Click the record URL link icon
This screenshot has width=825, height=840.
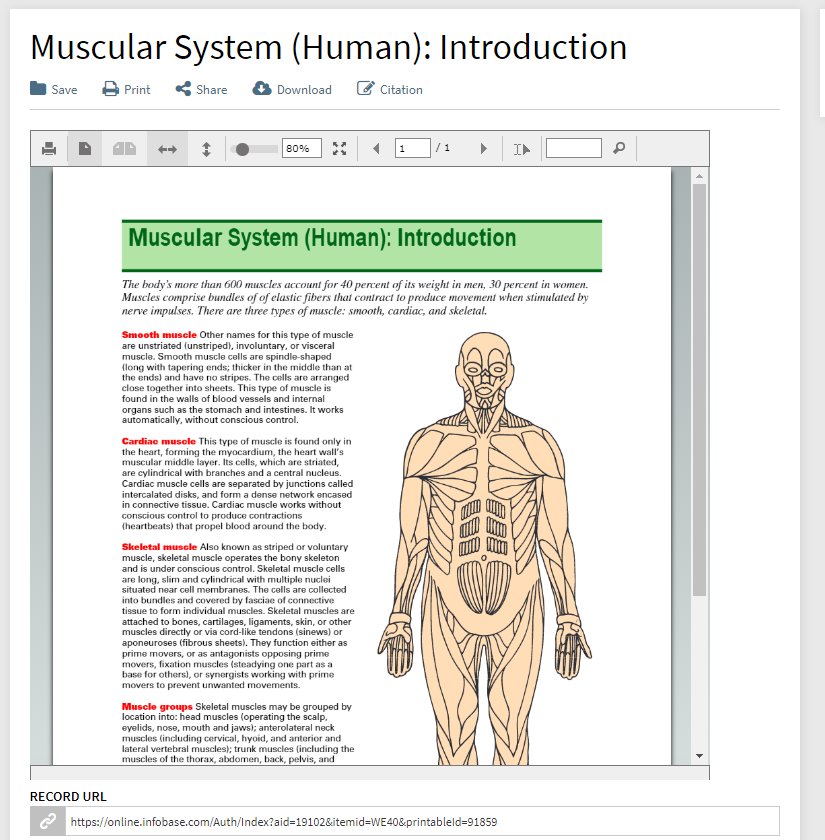pyautogui.click(x=48, y=821)
